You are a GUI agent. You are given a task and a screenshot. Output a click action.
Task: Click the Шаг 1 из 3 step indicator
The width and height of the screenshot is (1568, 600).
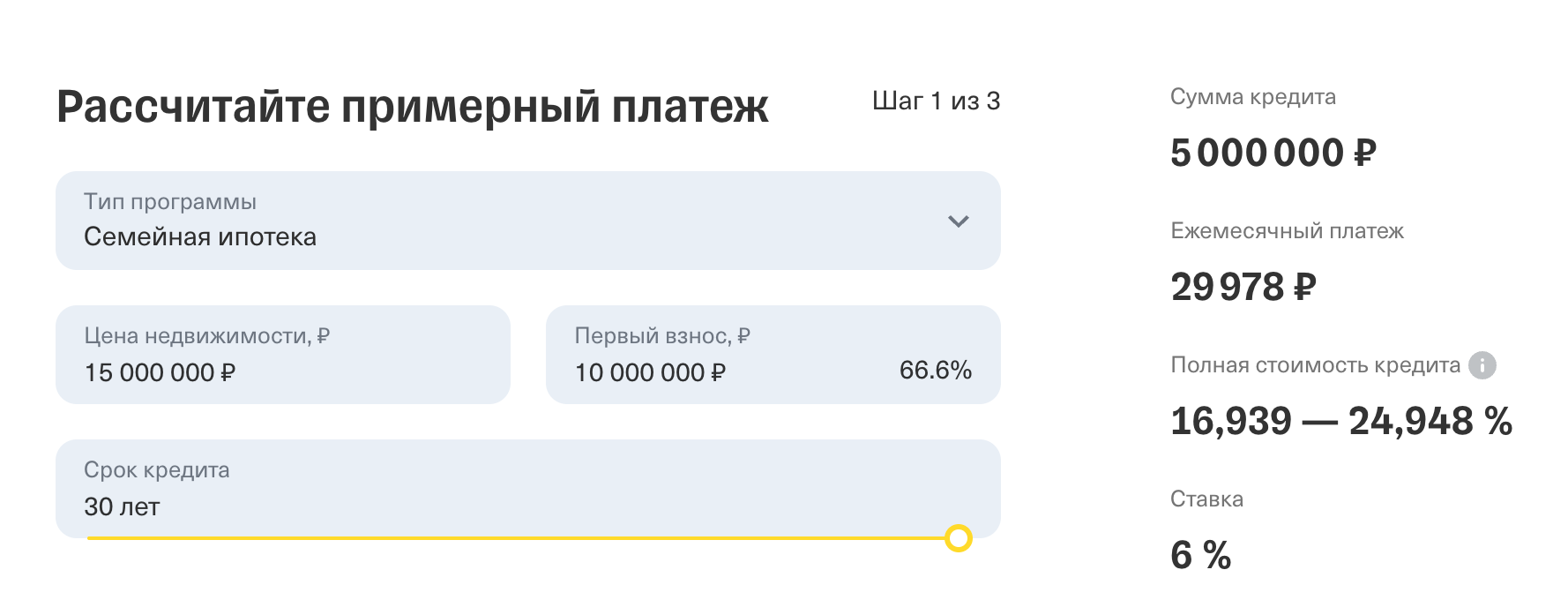[x=936, y=101]
